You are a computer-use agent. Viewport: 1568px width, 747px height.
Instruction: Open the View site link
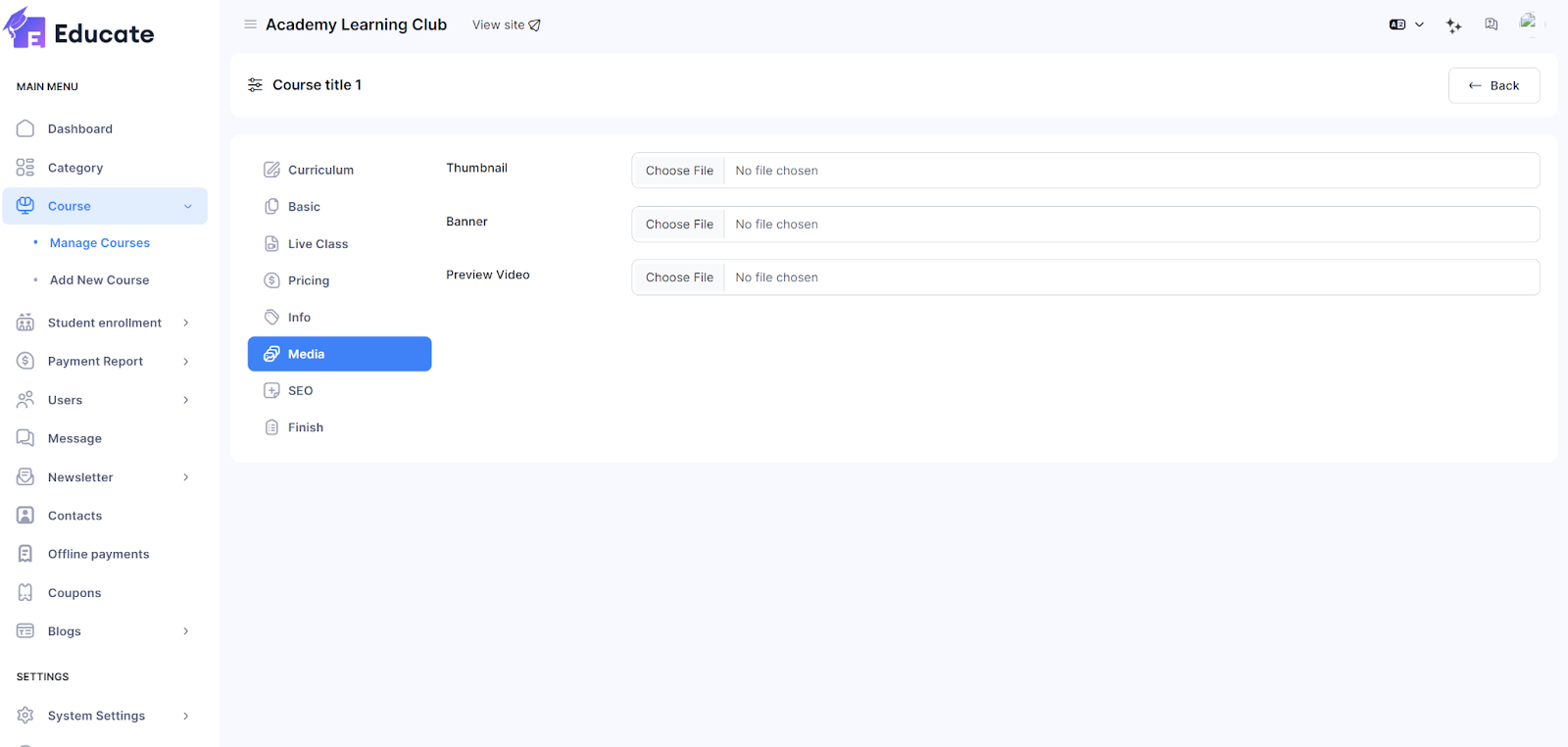506,25
